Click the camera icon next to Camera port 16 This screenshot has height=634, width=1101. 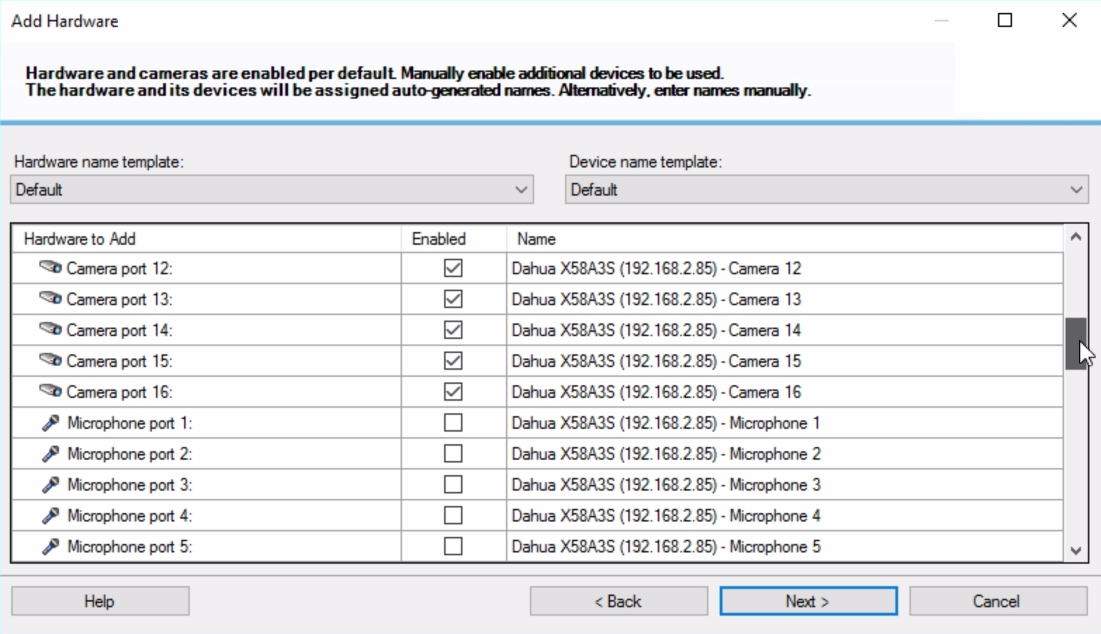click(x=50, y=392)
